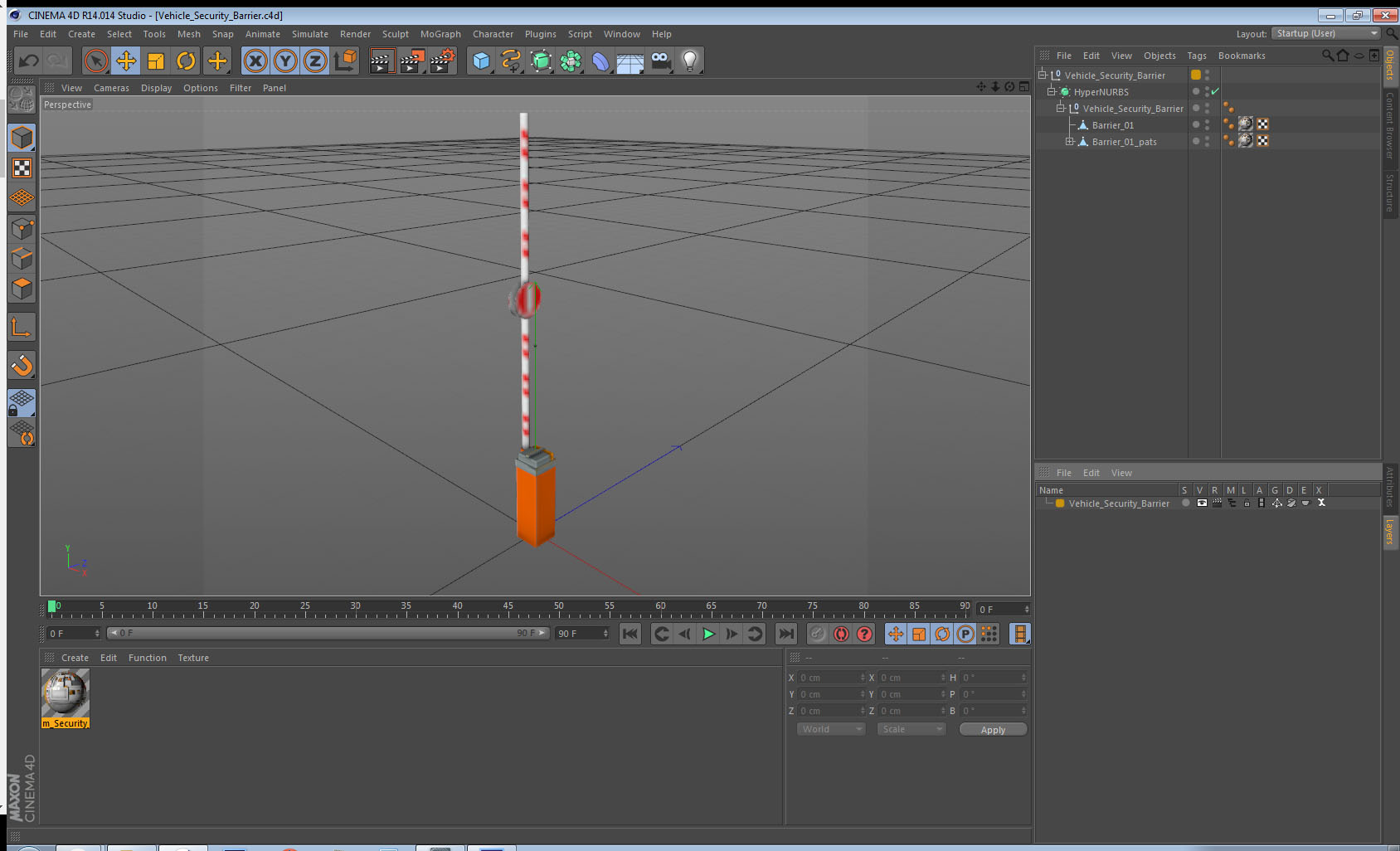Click the Render View clapperboard icon
The height and width of the screenshot is (851, 1400).
(381, 61)
